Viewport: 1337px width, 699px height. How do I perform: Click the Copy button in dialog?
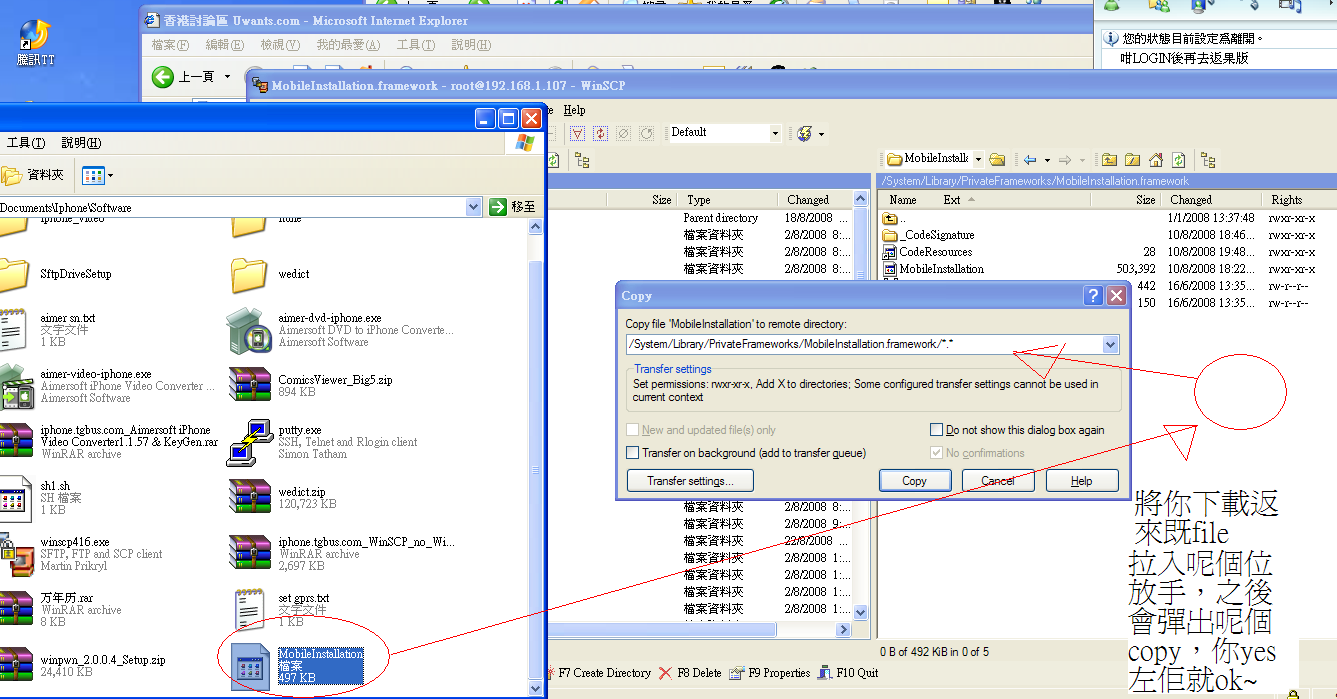914,481
